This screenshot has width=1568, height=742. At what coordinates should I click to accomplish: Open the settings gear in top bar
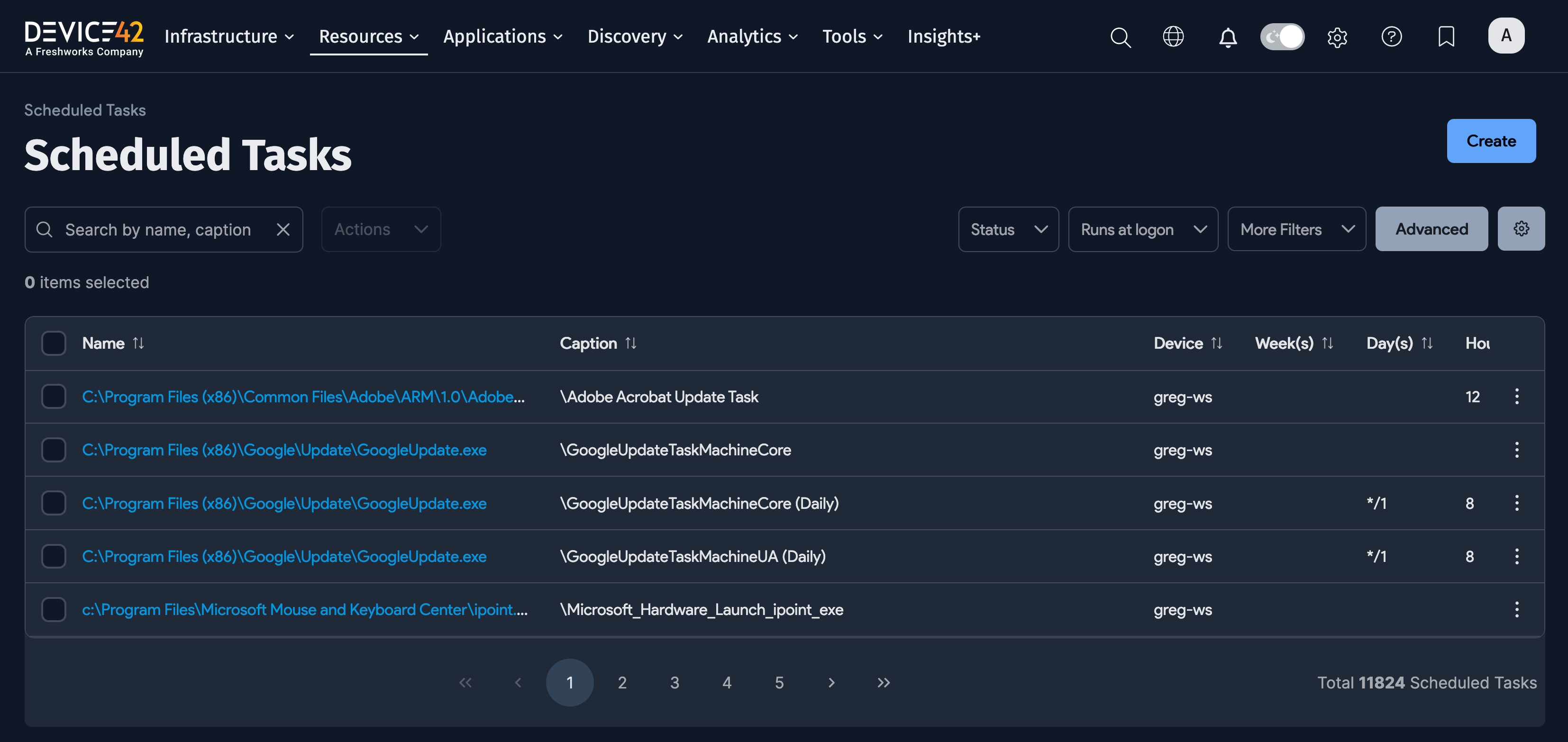point(1337,37)
